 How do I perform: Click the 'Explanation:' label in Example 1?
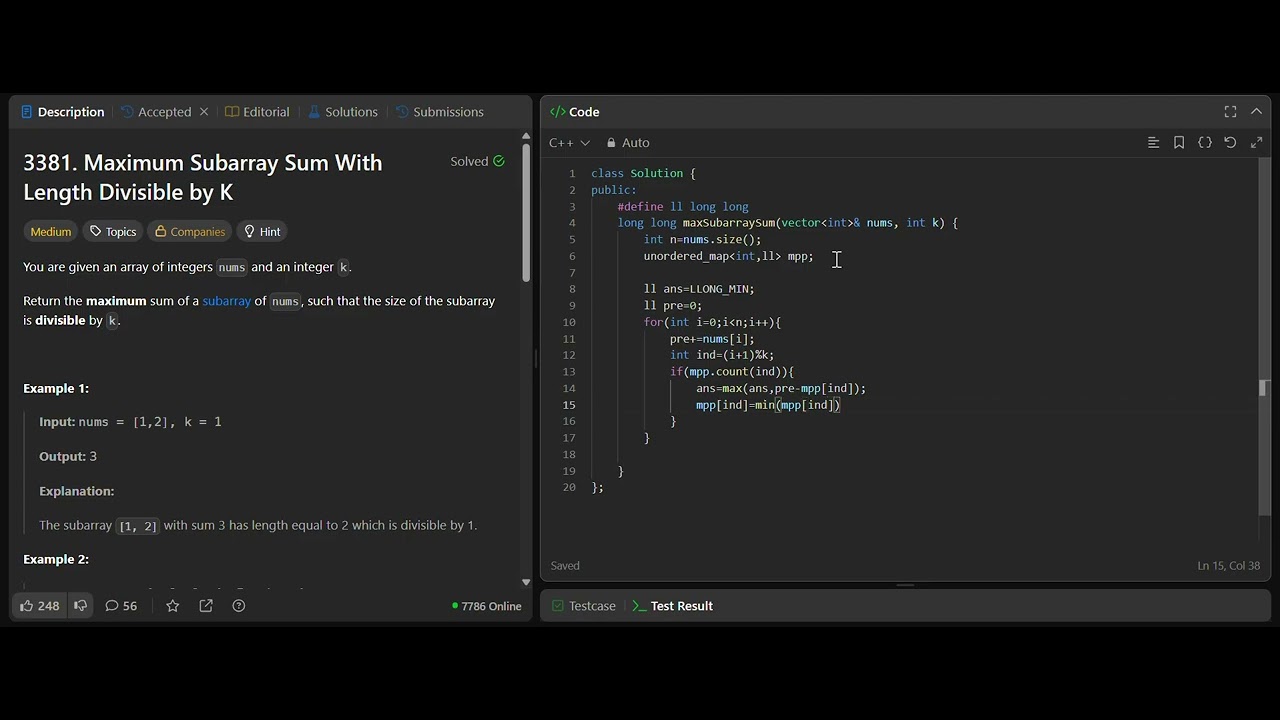click(x=77, y=491)
